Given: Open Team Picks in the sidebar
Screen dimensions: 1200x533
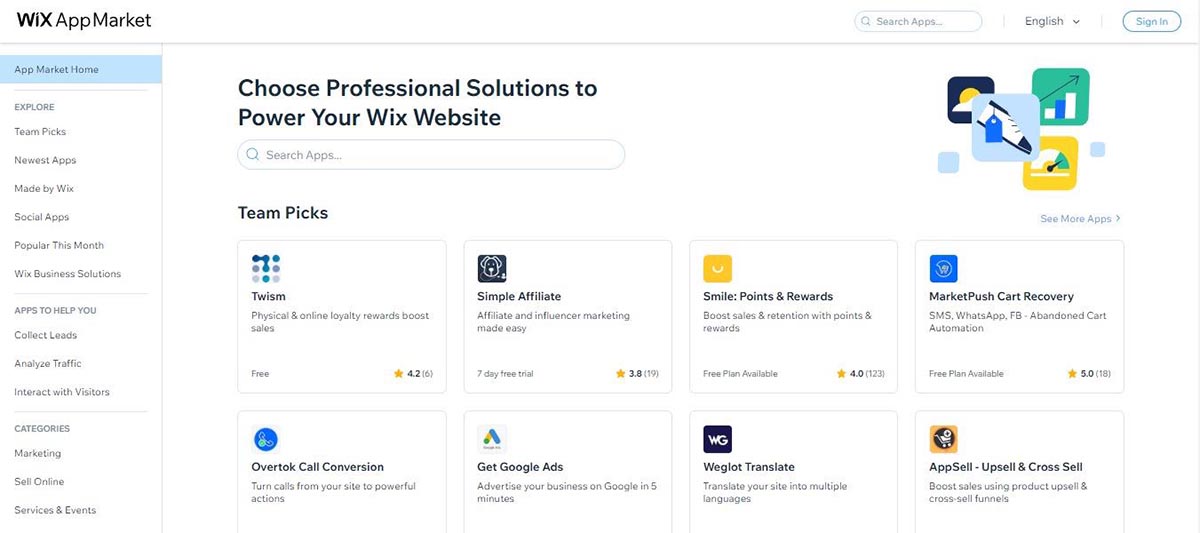Looking at the screenshot, I should click(x=40, y=132).
